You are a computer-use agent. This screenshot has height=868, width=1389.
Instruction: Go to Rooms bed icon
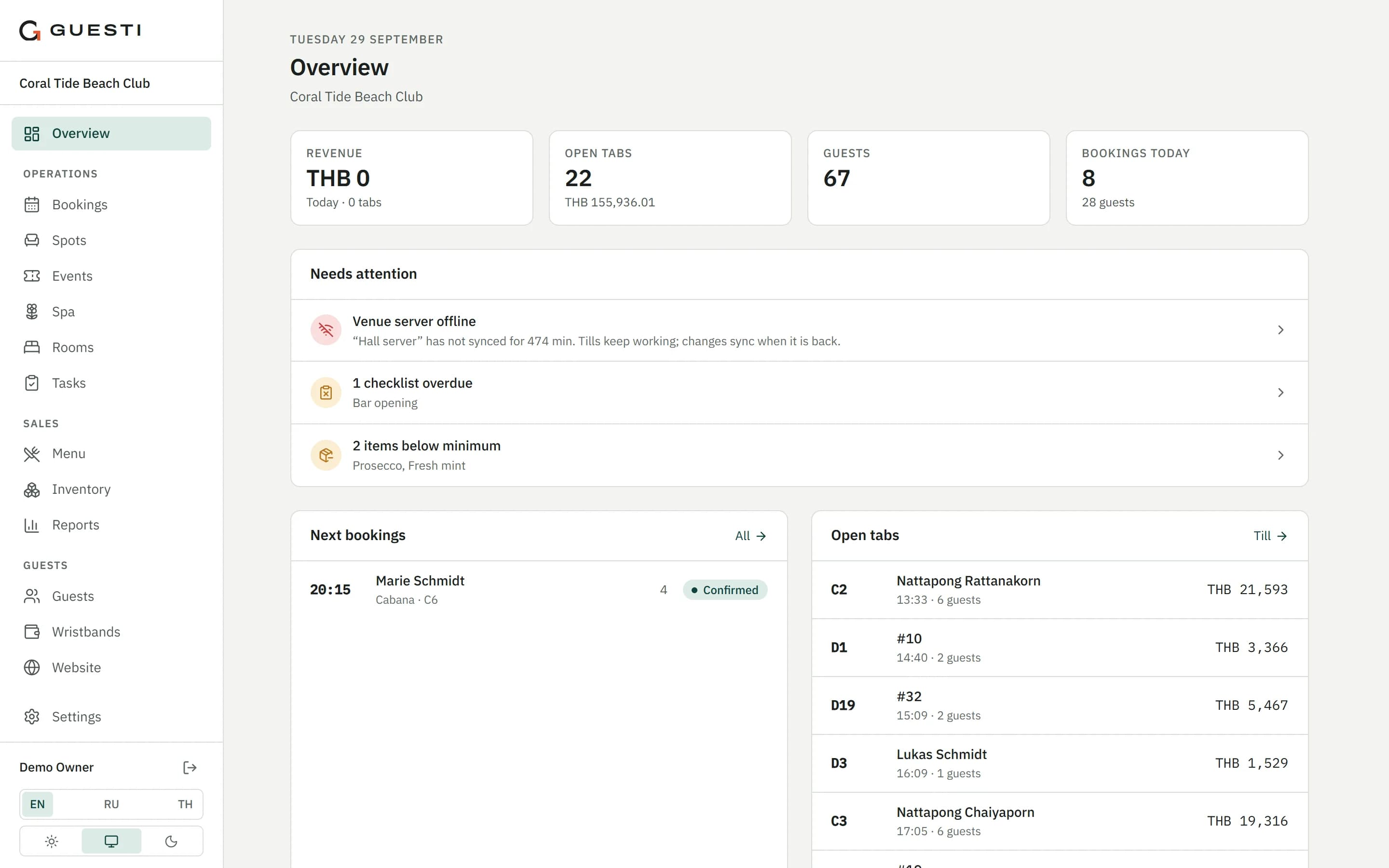tap(31, 347)
